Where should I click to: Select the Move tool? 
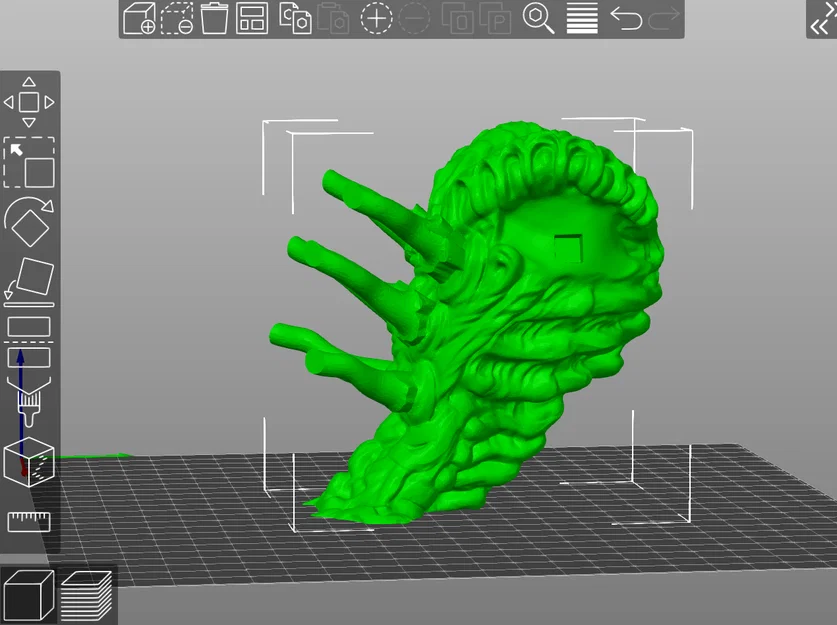(x=29, y=102)
